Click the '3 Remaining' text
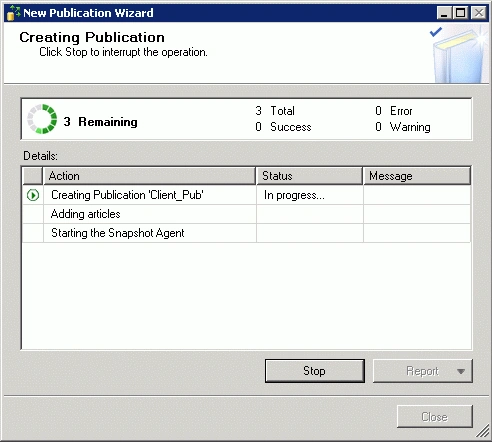This screenshot has width=492, height=442. click(x=100, y=122)
